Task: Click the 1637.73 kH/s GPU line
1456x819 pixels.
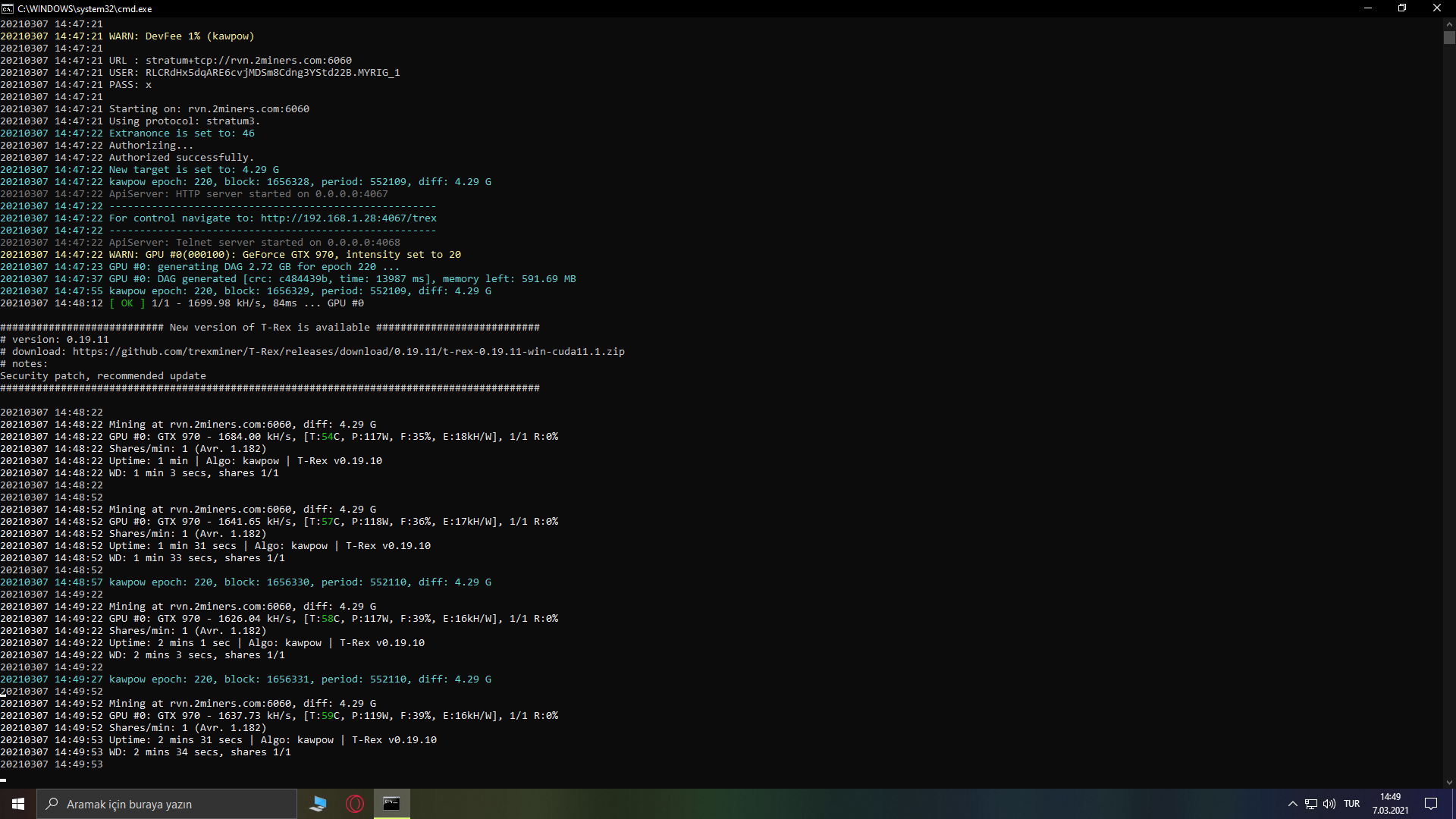Action: click(279, 716)
